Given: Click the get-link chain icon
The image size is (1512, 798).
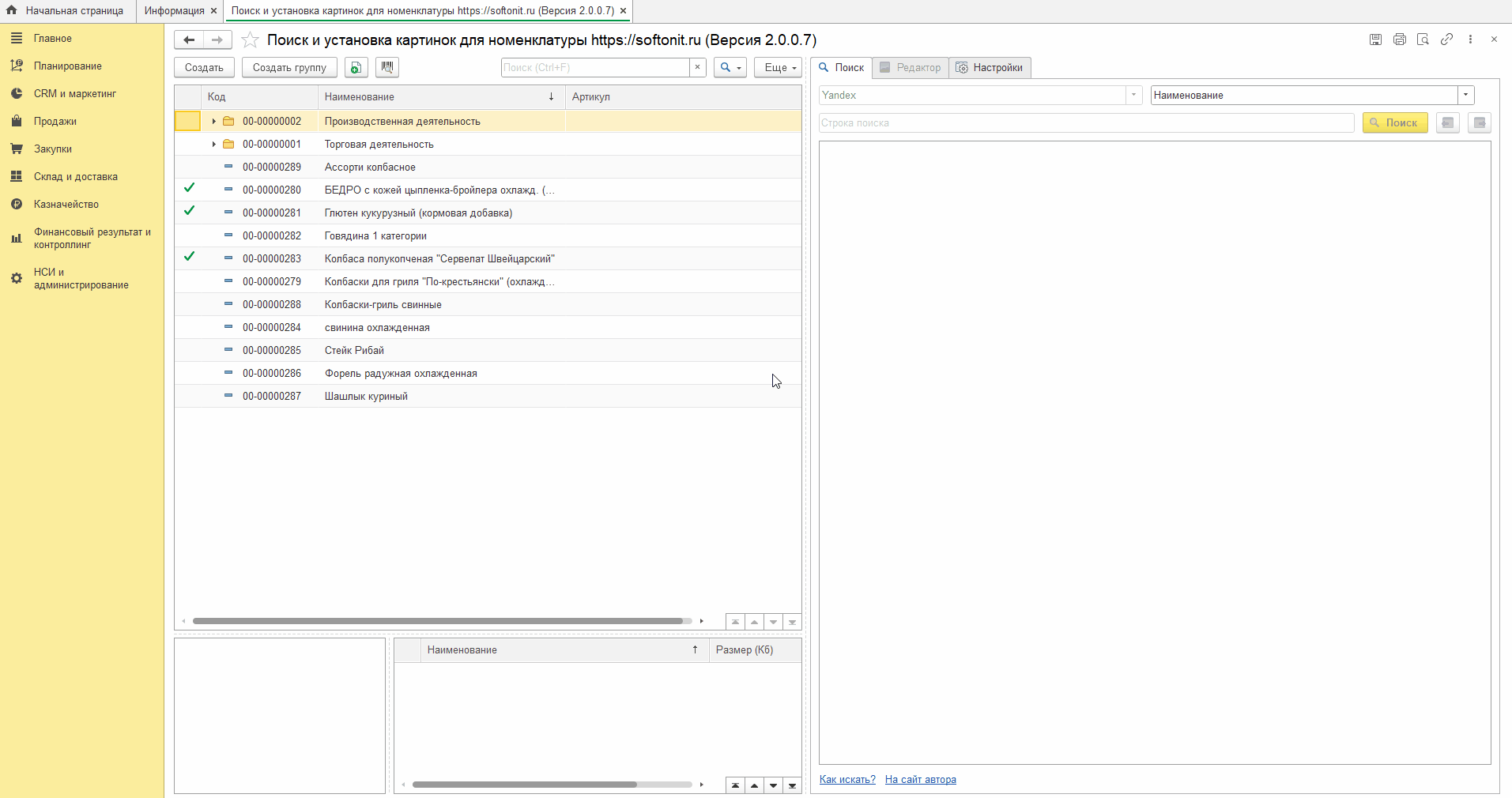Looking at the screenshot, I should click(x=1446, y=40).
